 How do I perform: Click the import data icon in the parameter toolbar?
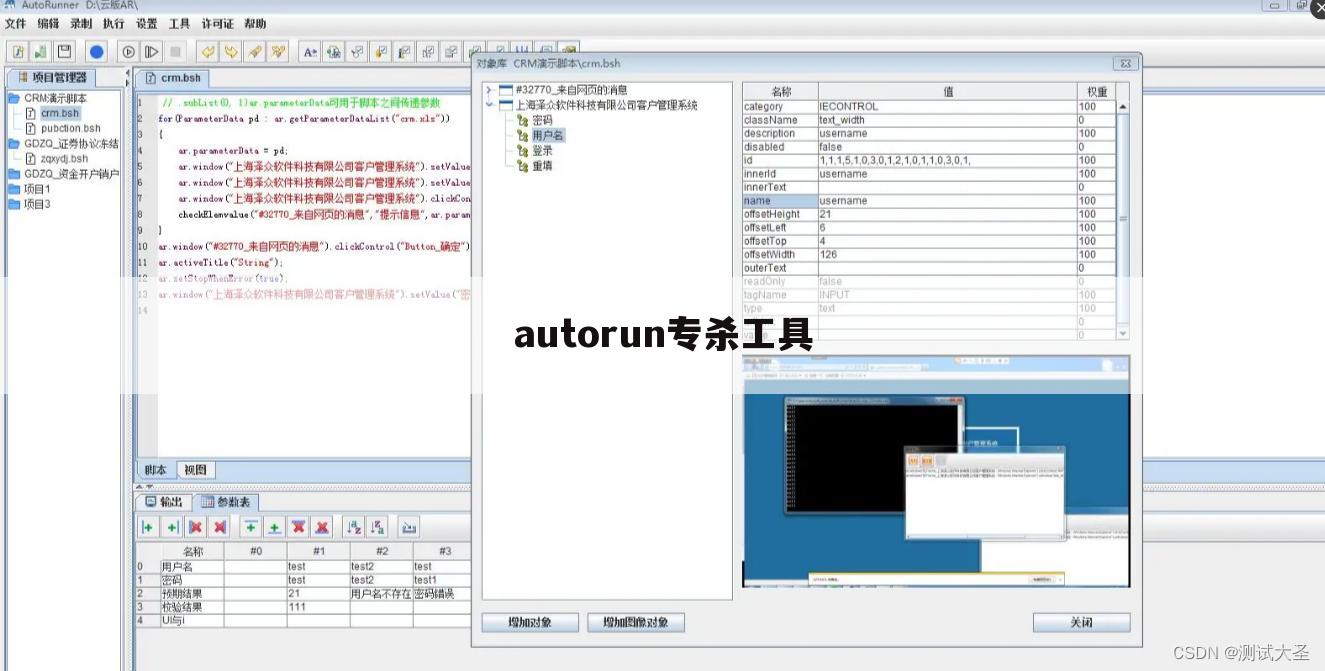pos(409,527)
